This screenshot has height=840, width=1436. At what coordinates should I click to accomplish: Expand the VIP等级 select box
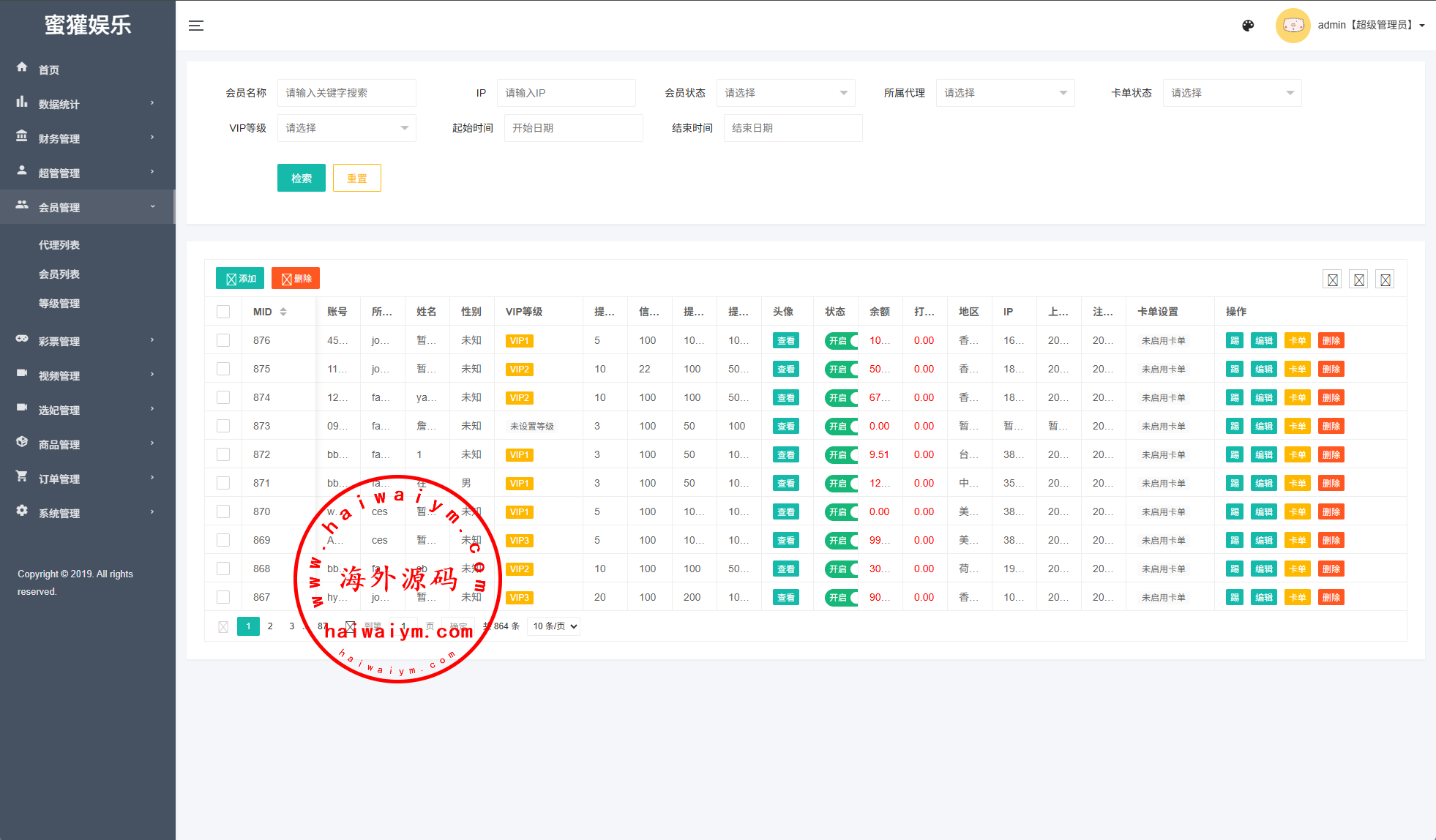tap(346, 128)
